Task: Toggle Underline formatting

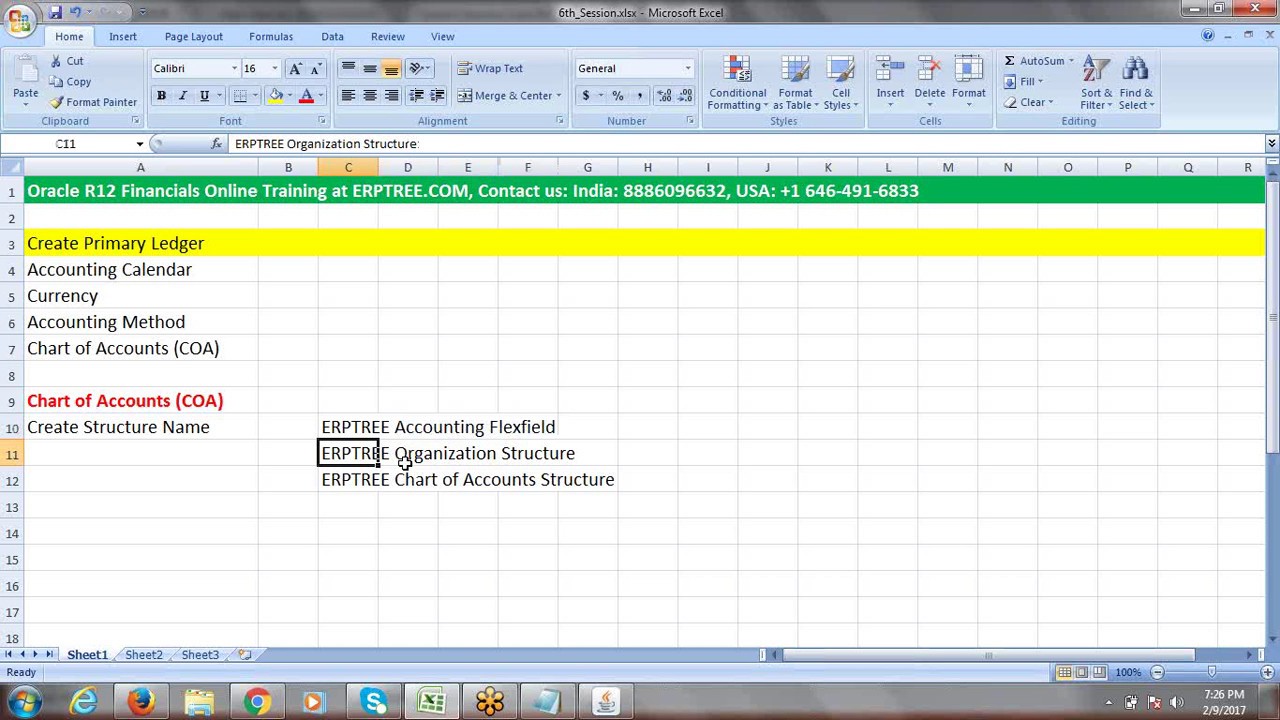Action: [x=204, y=96]
